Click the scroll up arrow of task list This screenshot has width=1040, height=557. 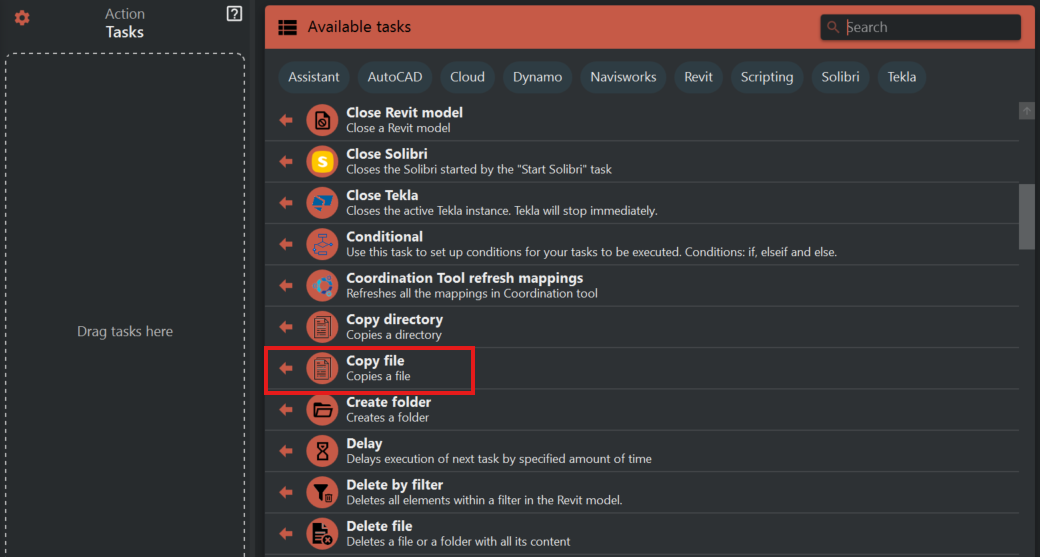1026,111
